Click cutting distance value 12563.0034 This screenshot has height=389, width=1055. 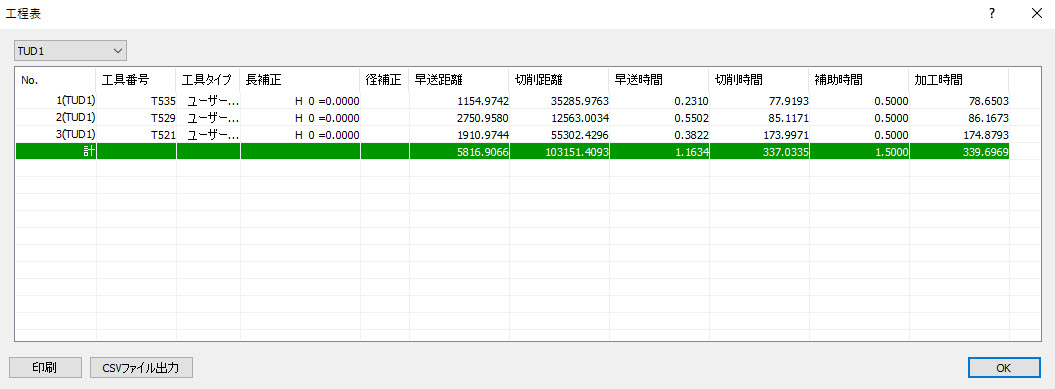click(x=579, y=118)
